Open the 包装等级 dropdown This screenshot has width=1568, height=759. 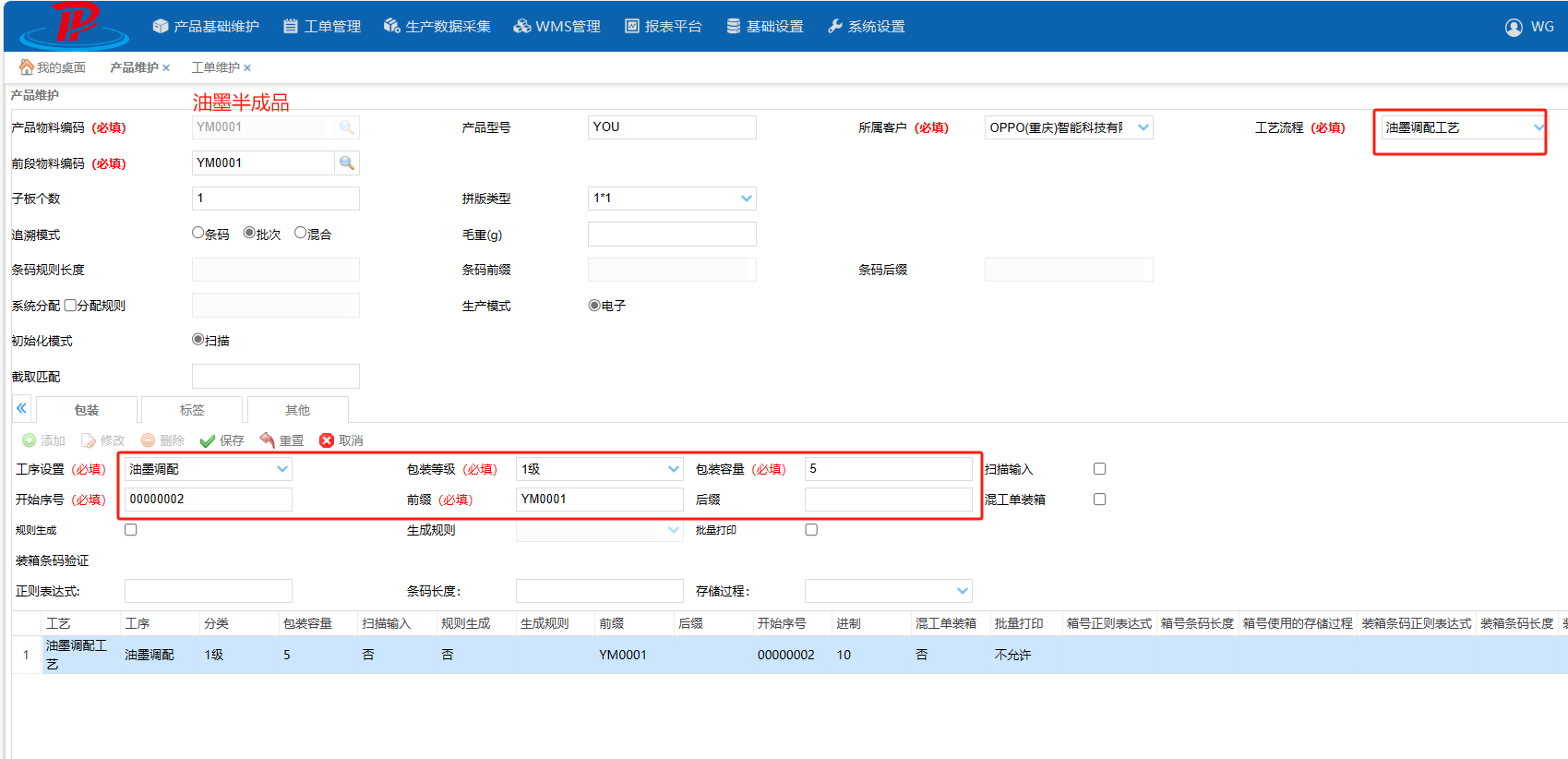click(674, 469)
